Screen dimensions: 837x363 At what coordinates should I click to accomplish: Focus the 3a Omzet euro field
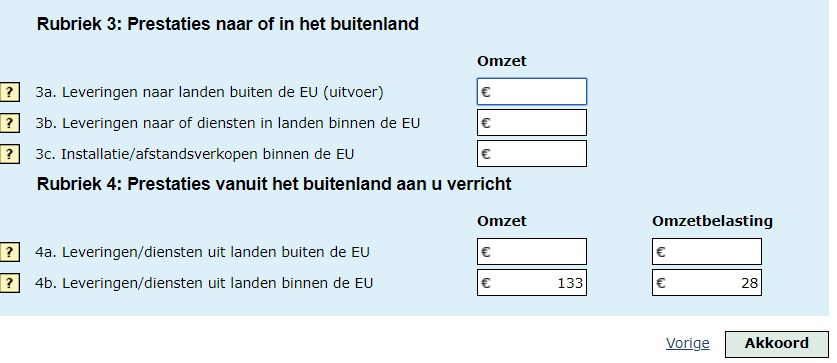(532, 92)
